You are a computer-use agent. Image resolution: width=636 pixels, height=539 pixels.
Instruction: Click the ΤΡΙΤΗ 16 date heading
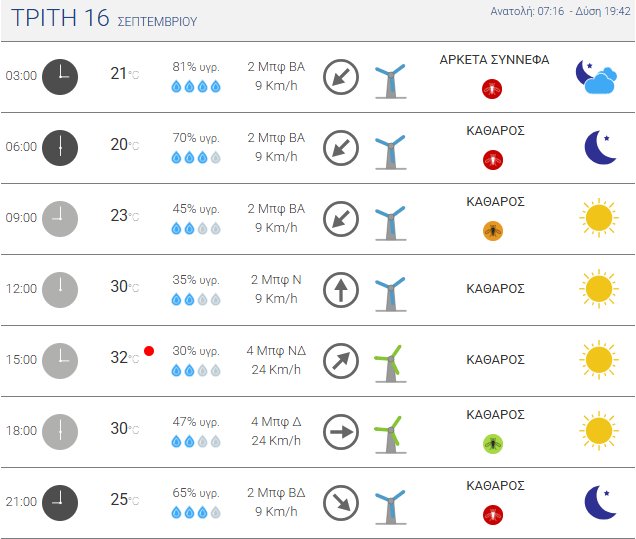click(60, 18)
